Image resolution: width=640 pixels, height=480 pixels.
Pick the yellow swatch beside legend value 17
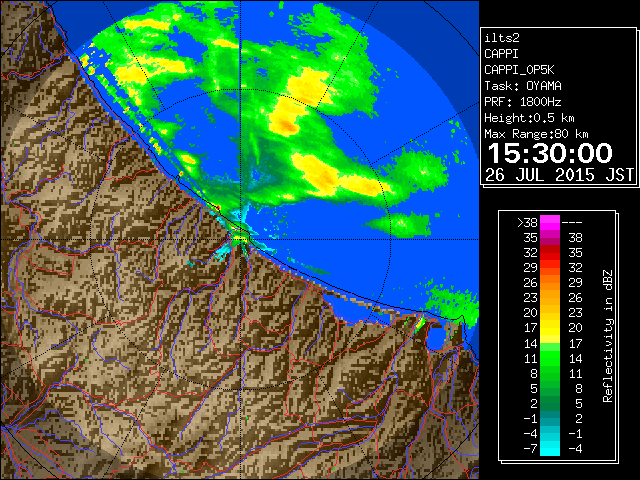point(550,328)
